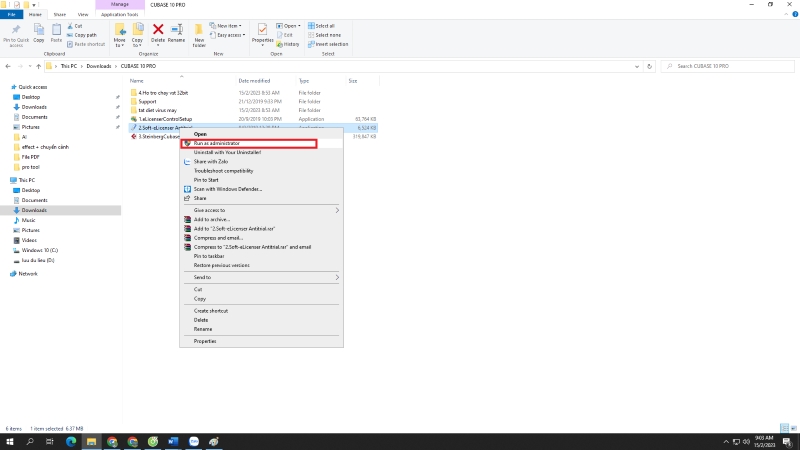Open the Task View taskbar icon
Image resolution: width=800 pixels, height=450 pixels.
pos(49,442)
